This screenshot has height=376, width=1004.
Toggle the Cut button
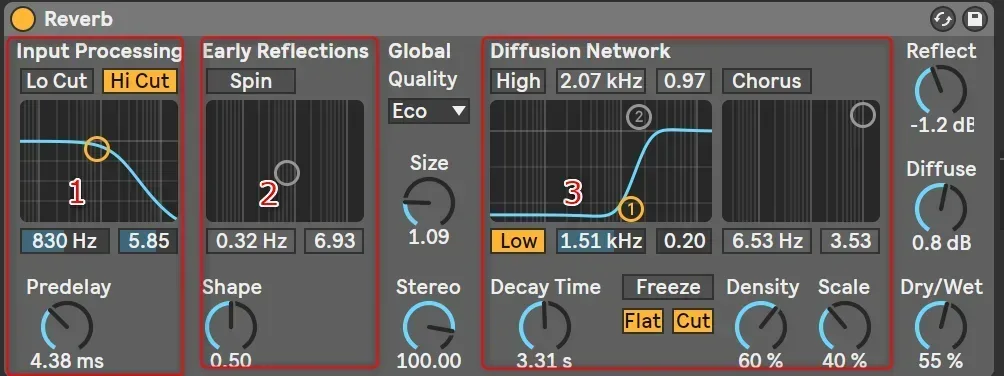[x=693, y=320]
